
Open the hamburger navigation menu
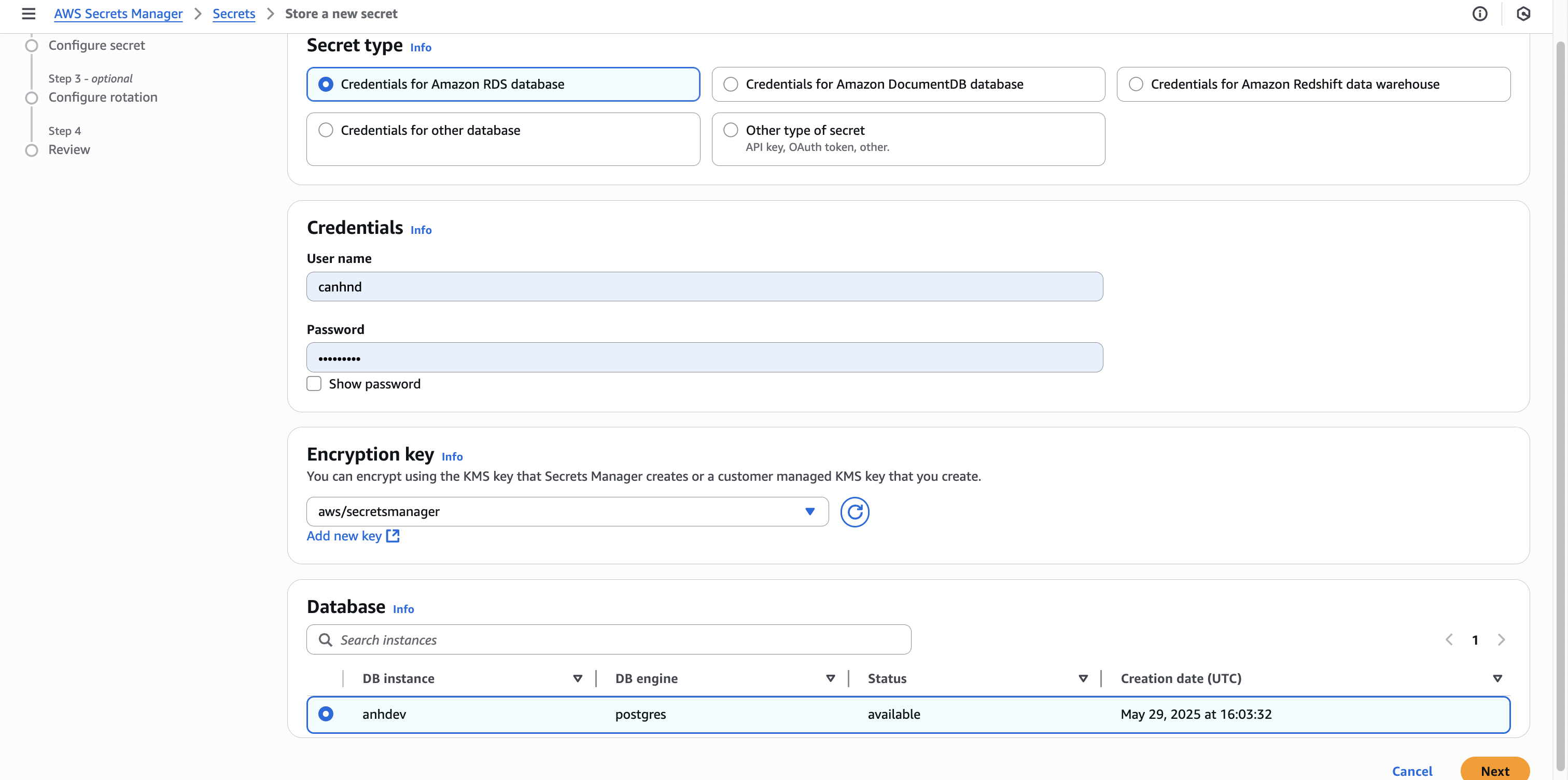[x=28, y=13]
